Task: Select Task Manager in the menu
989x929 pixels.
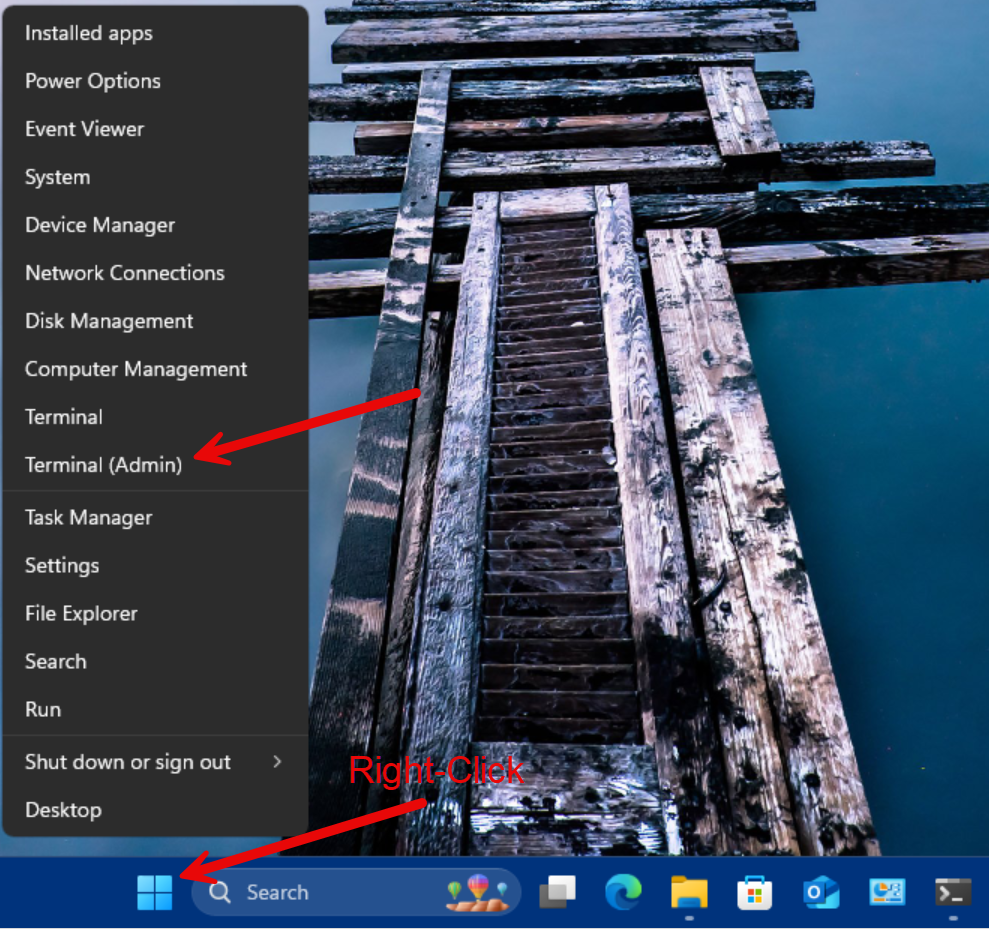Action: click(89, 518)
